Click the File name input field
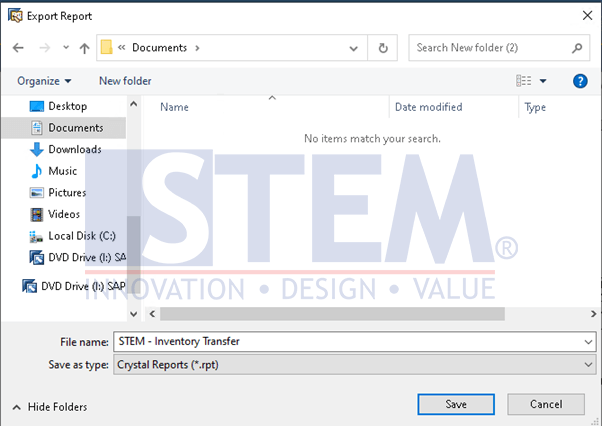602x426 pixels. pyautogui.click(x=349, y=342)
